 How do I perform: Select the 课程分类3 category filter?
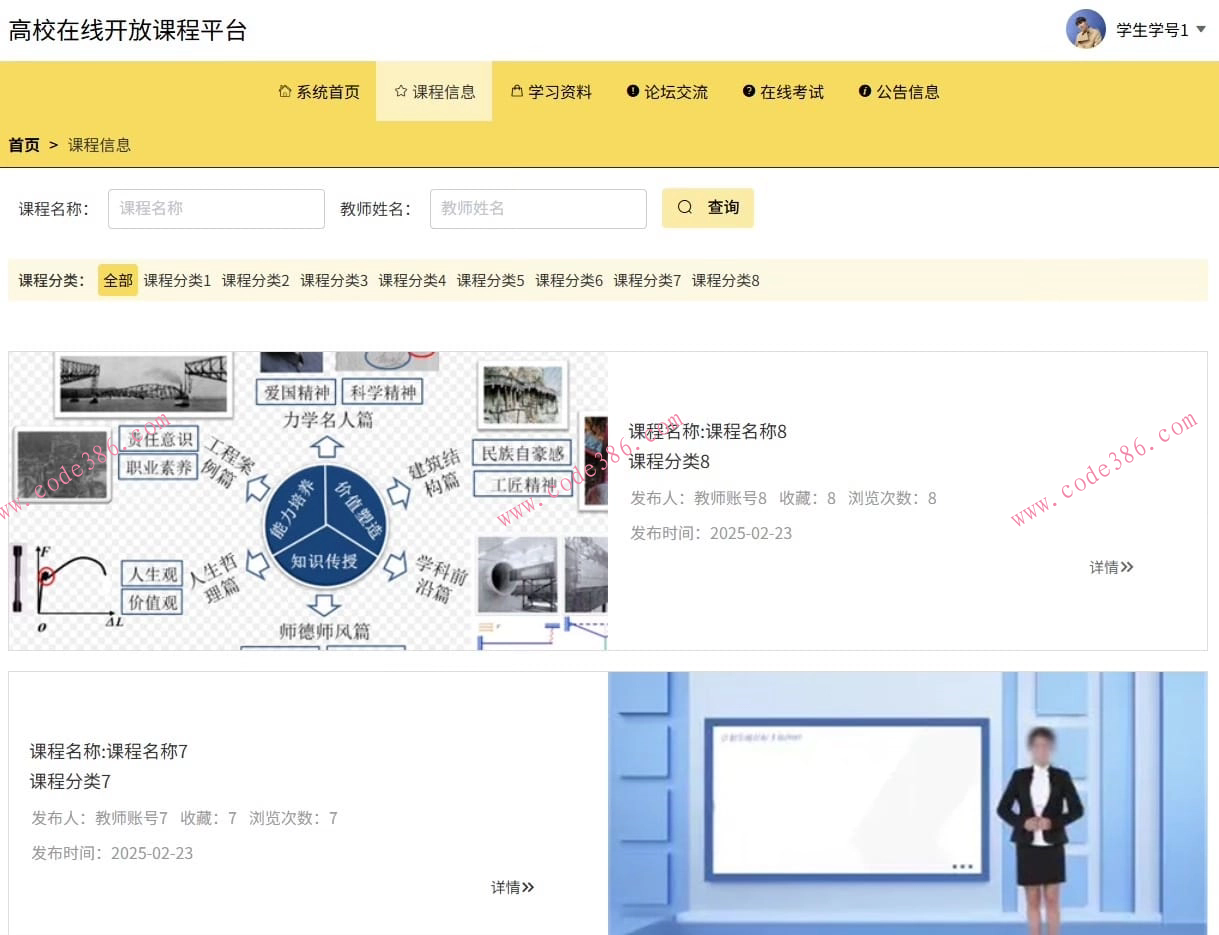[x=333, y=281]
